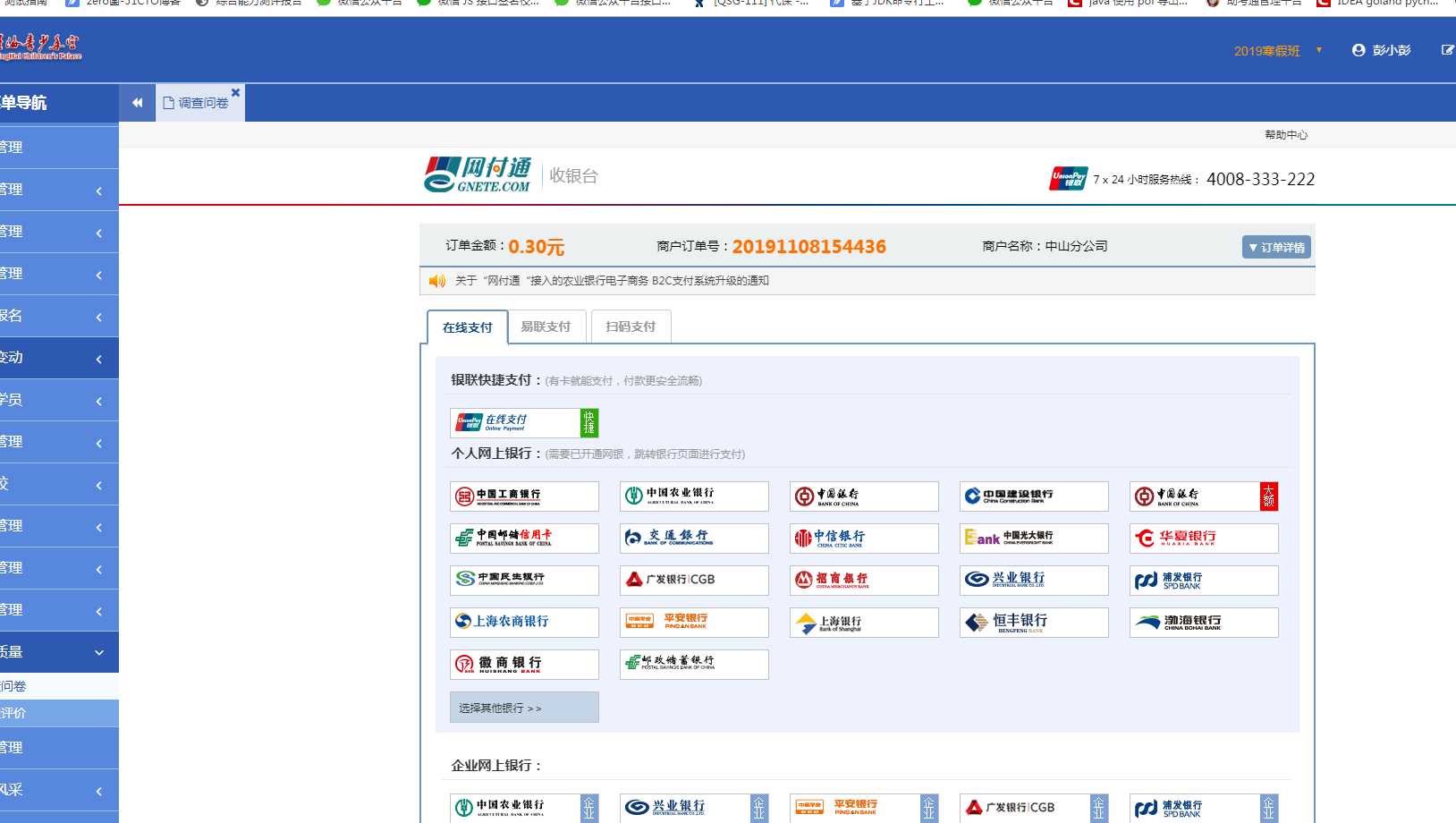
Task: Switch to the 易联支付 tab
Action: pyautogui.click(x=546, y=327)
